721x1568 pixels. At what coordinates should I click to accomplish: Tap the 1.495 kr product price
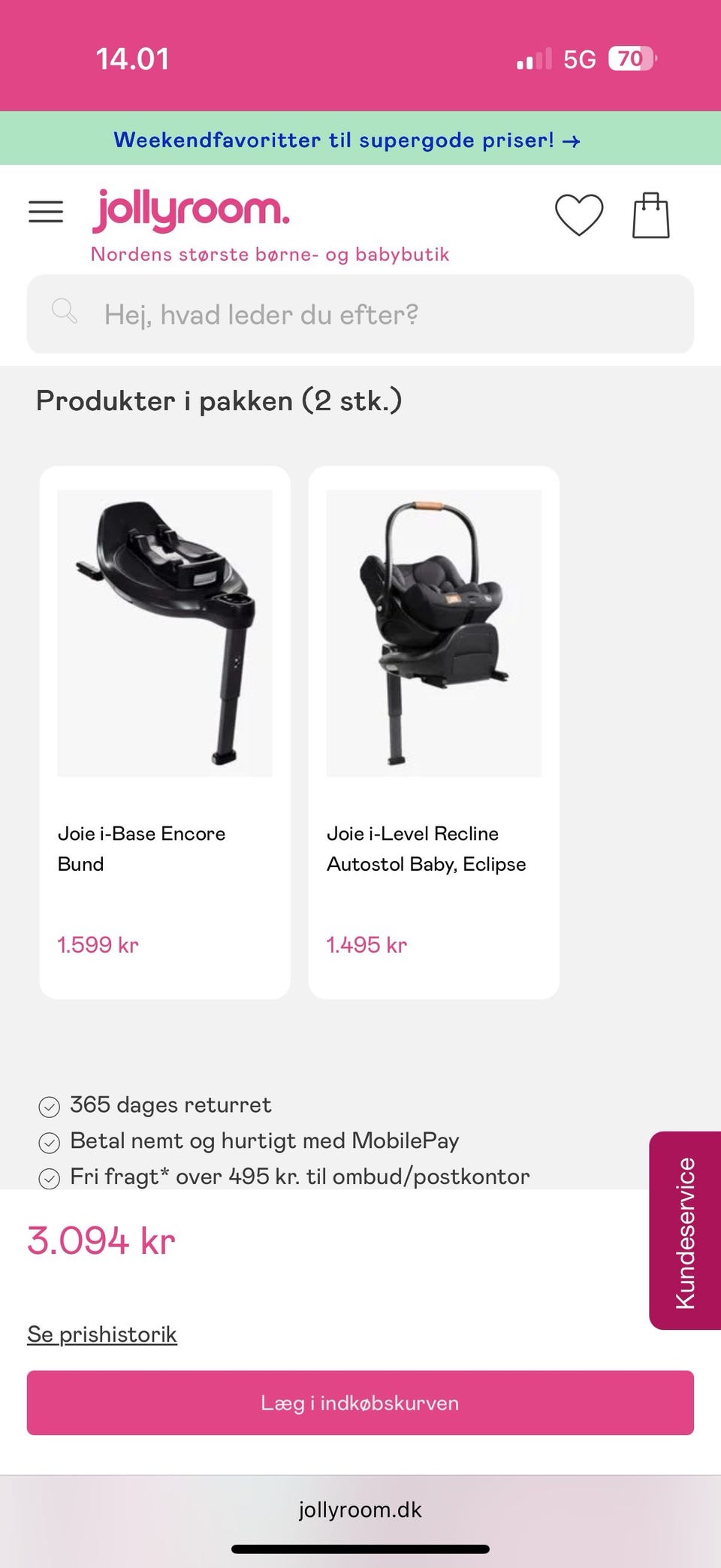(x=367, y=944)
